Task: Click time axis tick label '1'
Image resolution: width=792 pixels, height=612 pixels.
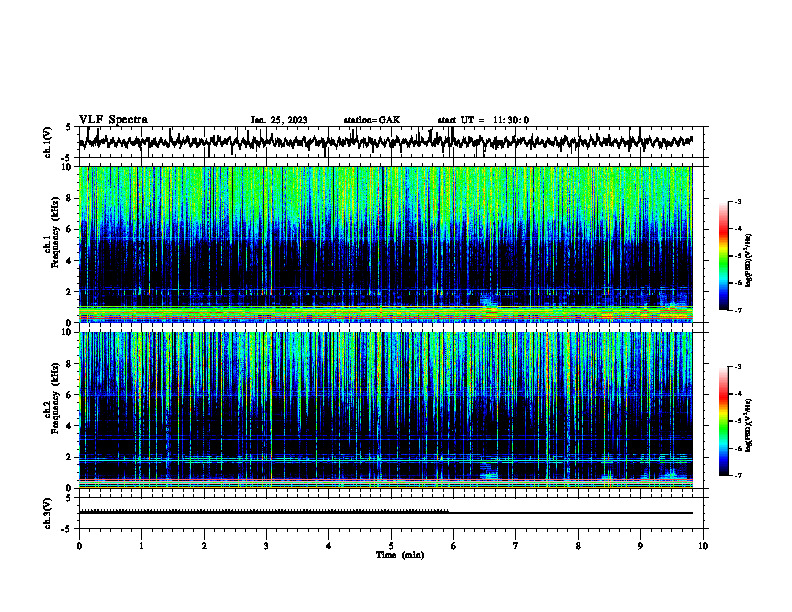Action: click(x=141, y=546)
